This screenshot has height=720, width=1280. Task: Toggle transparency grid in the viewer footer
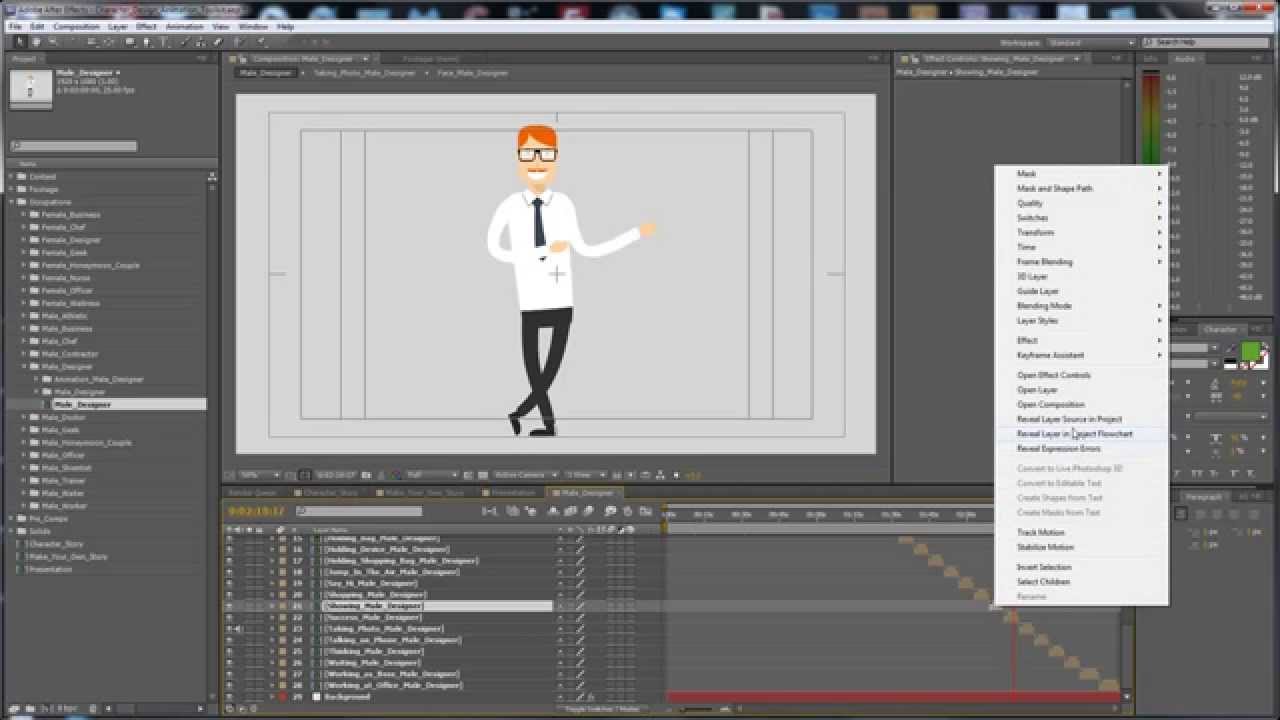point(483,475)
